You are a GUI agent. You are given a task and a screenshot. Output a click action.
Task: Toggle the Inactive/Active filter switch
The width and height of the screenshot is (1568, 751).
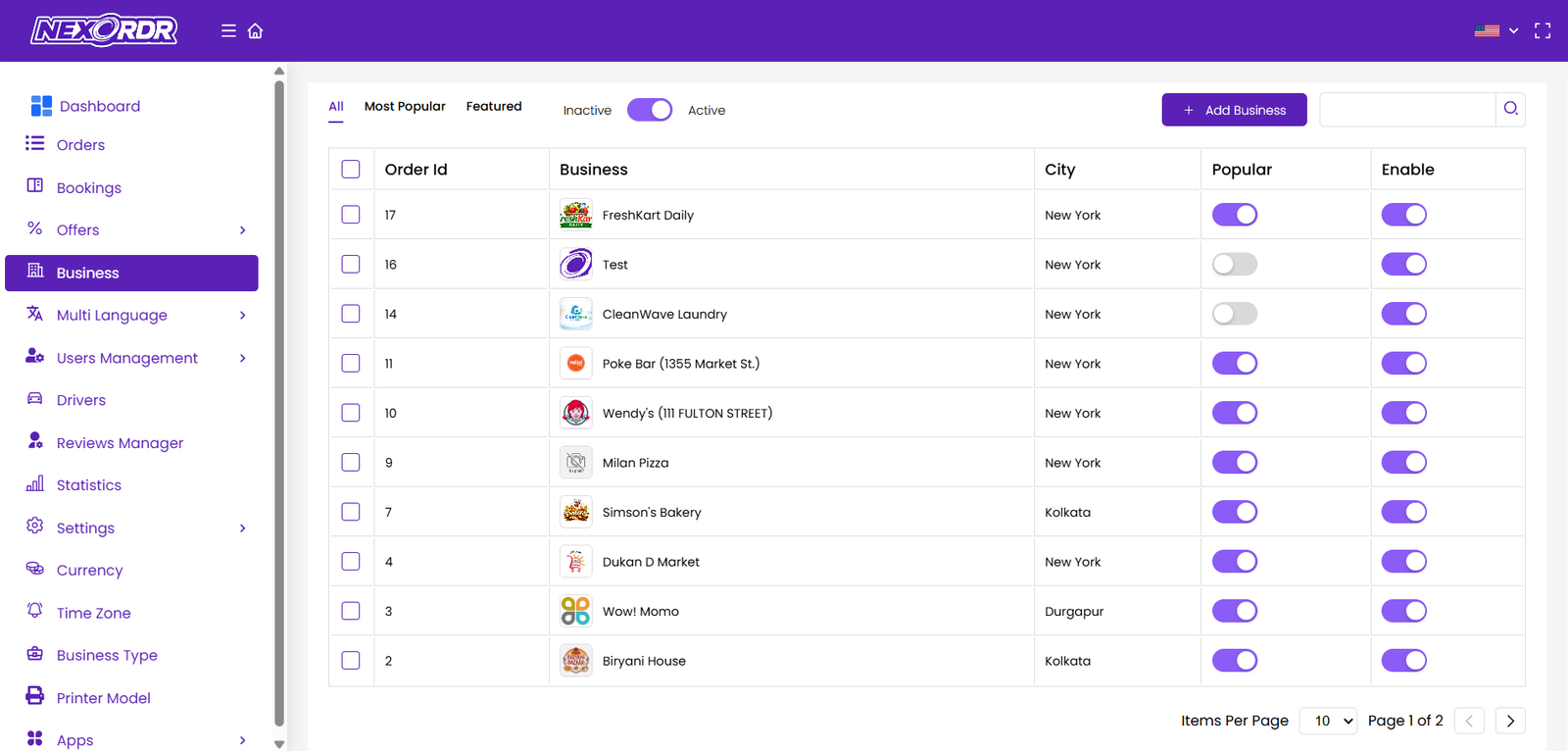[650, 110]
